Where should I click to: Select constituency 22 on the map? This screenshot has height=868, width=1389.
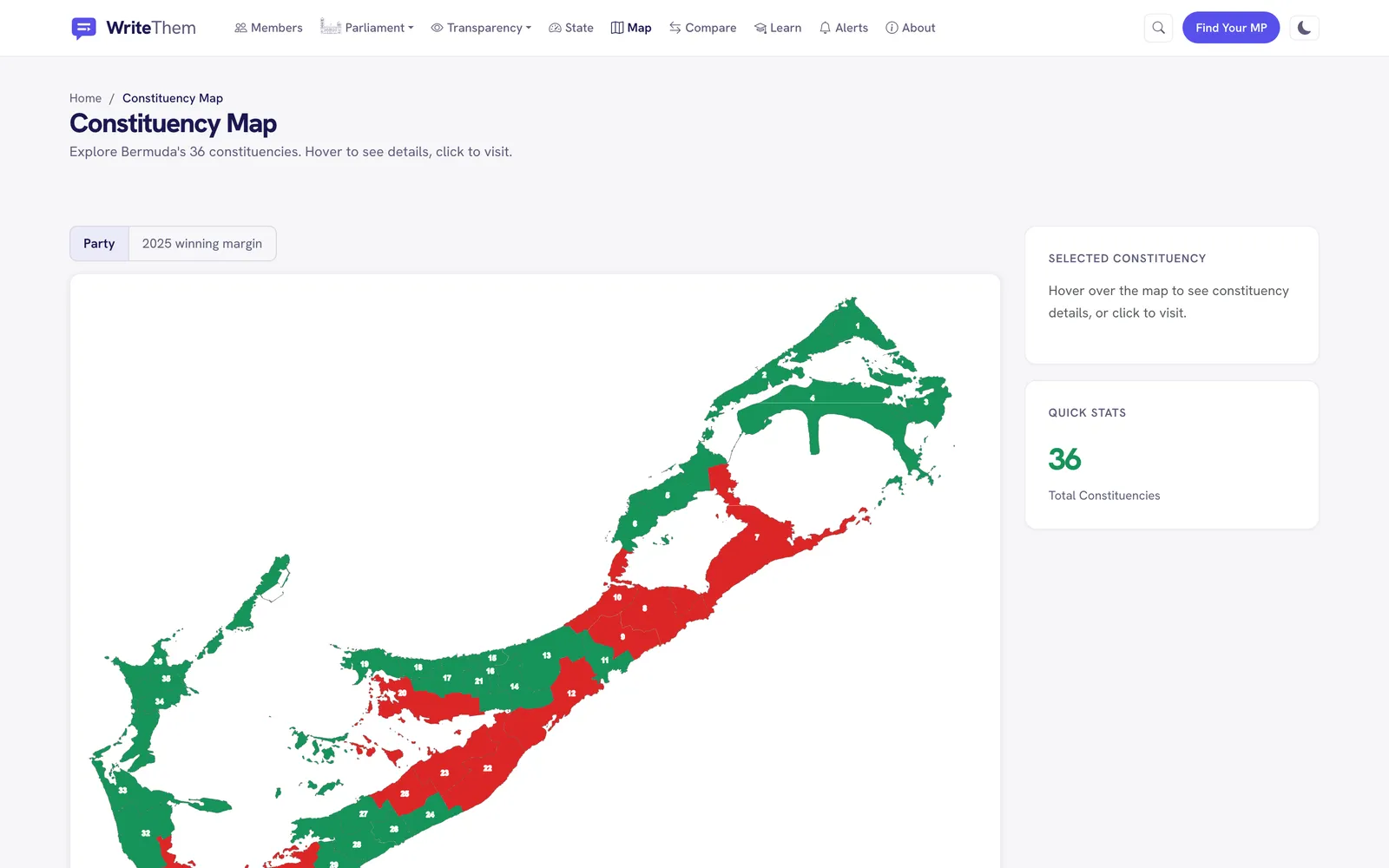(x=488, y=769)
